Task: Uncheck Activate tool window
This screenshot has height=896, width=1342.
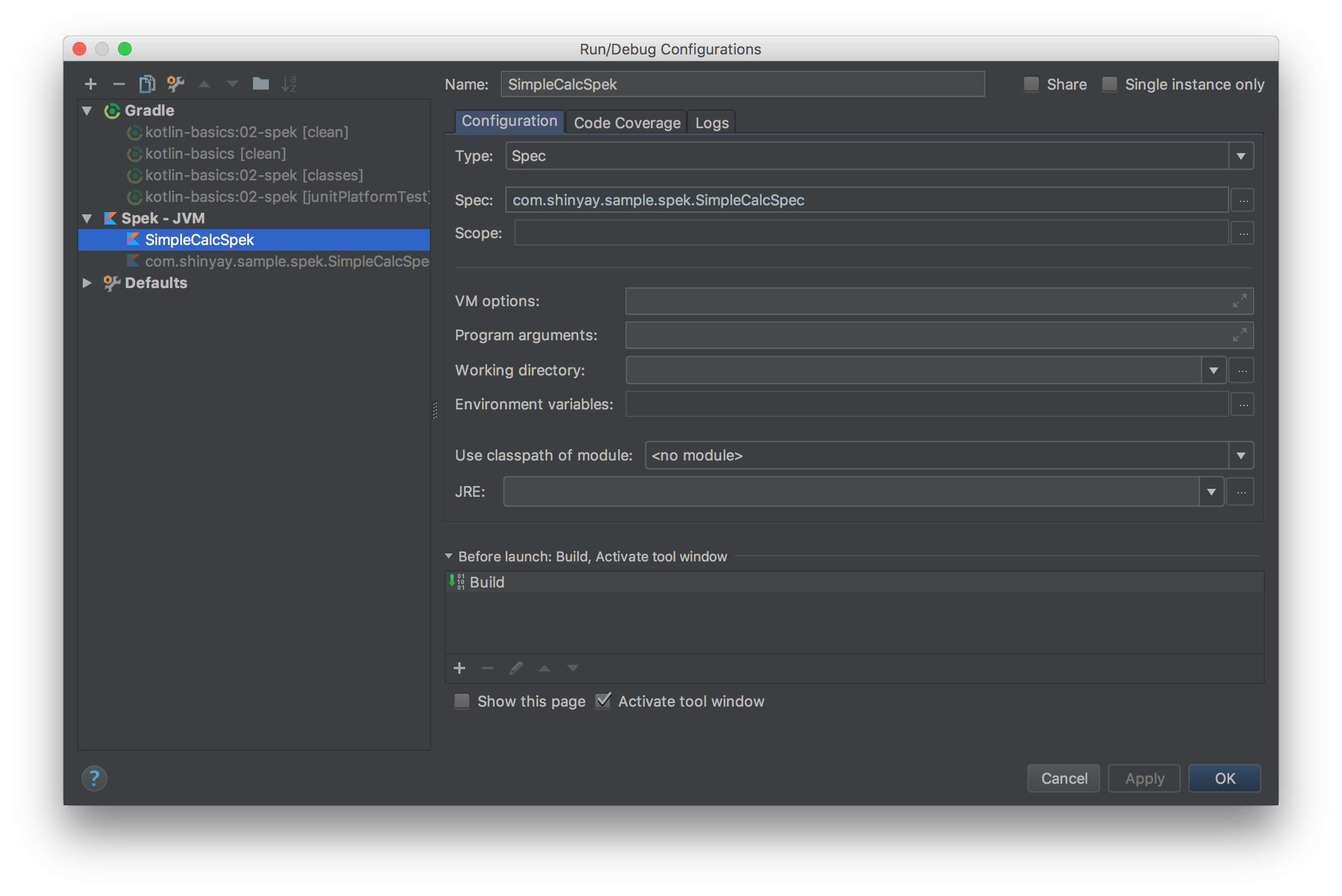Action: pyautogui.click(x=603, y=701)
